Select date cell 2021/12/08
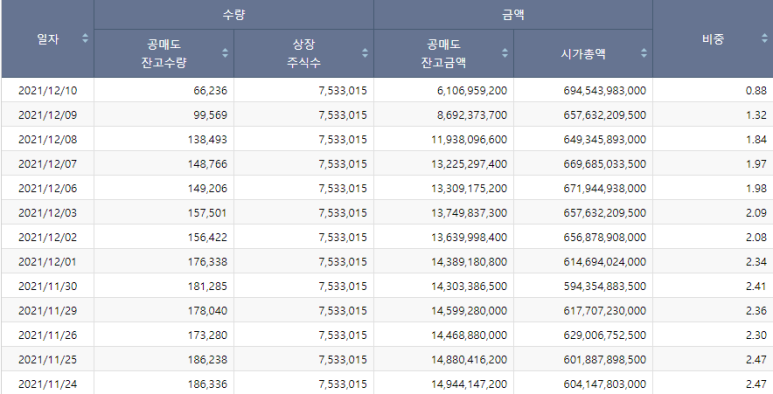The height and width of the screenshot is (394, 773). (x=48, y=140)
